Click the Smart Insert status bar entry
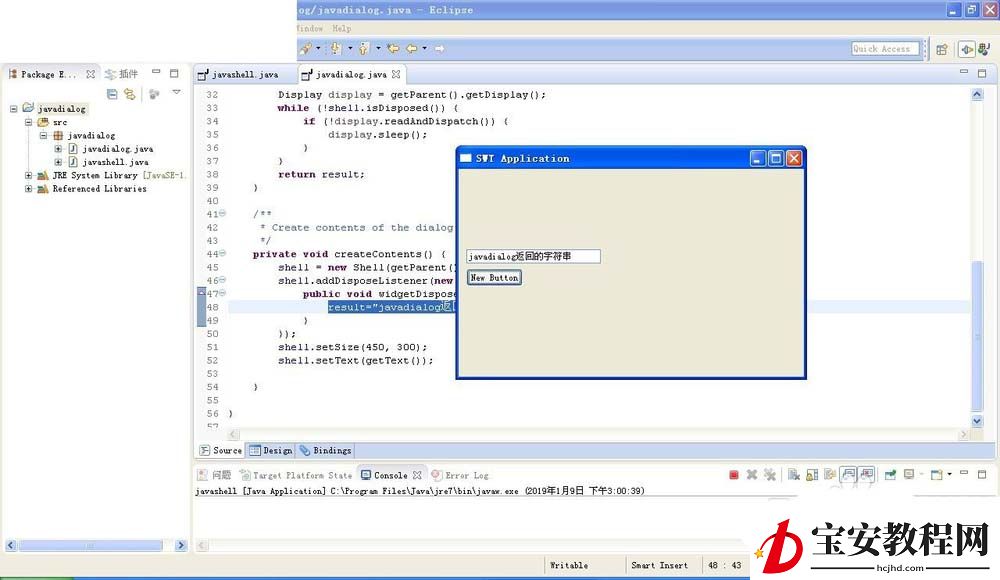The height and width of the screenshot is (580, 1000). 659,565
